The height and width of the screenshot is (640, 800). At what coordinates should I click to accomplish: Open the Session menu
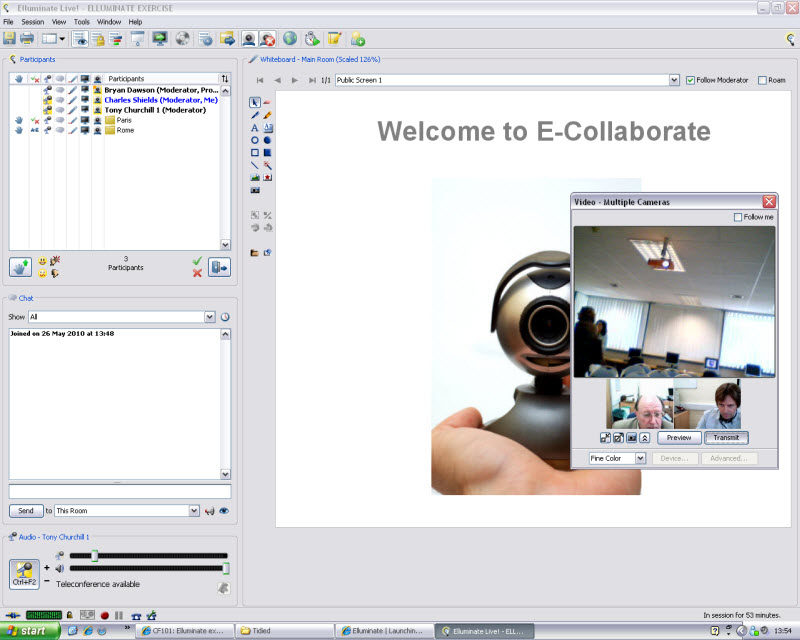[x=33, y=21]
